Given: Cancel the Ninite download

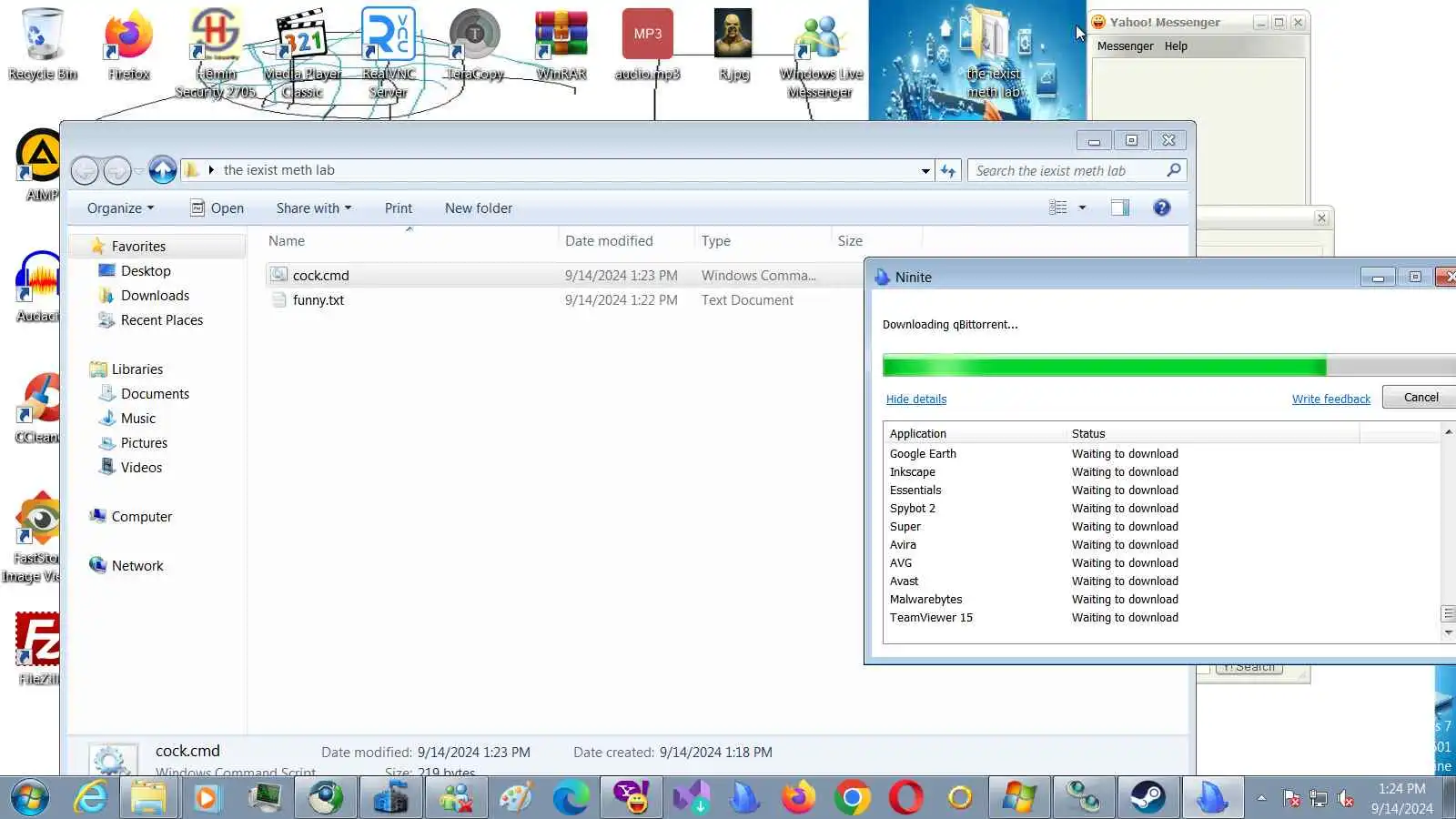Looking at the screenshot, I should coord(1420,397).
